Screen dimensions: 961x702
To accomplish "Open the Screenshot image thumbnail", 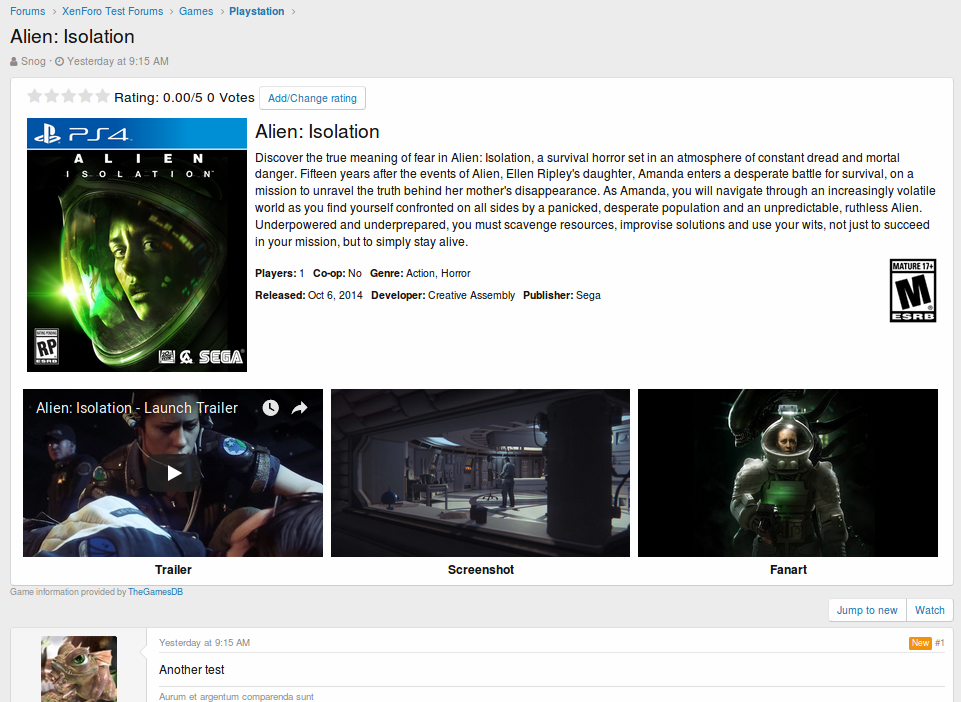I will point(480,473).
